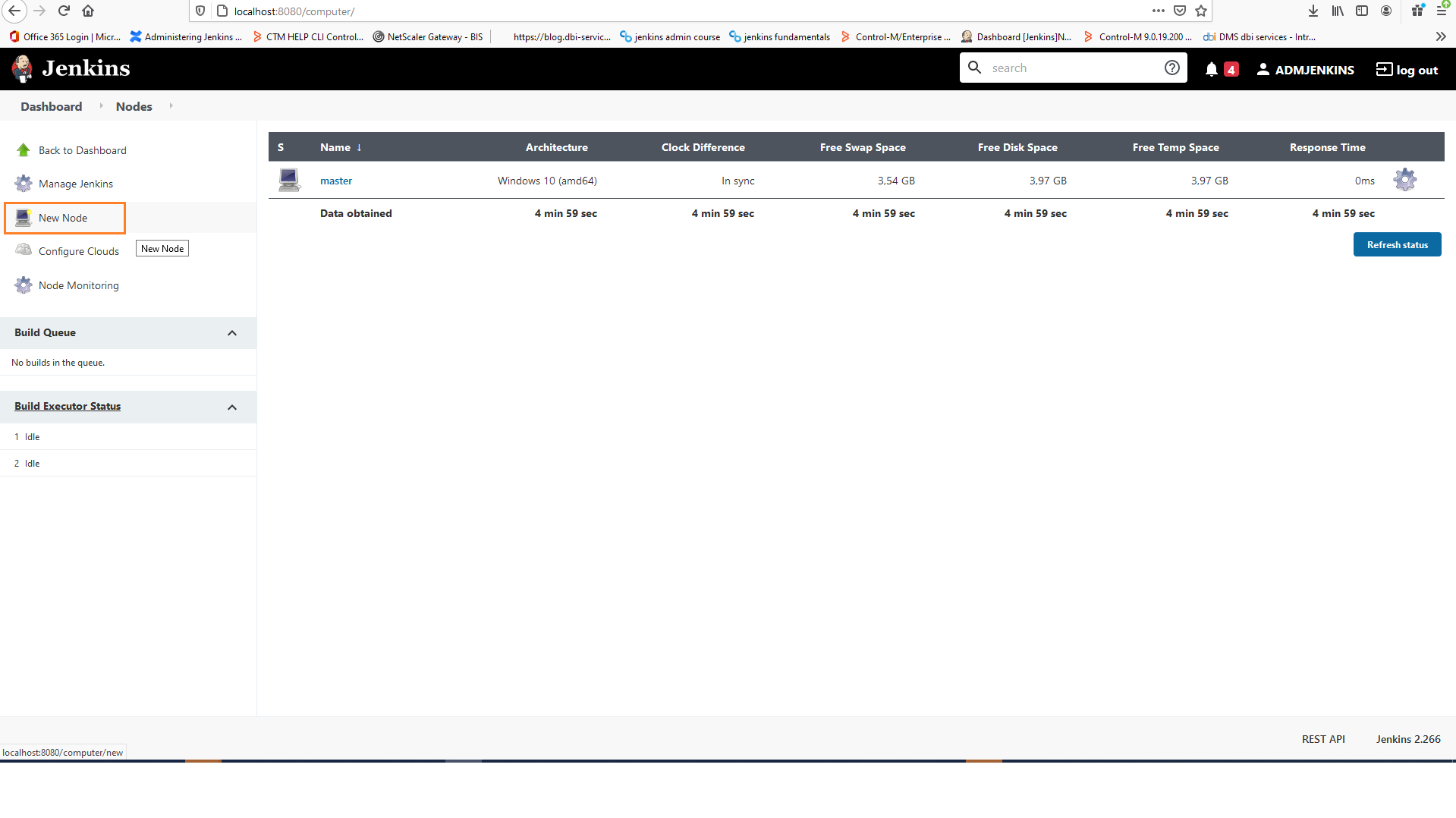Open the browser library icon
1456x818 pixels.
(x=1338, y=11)
